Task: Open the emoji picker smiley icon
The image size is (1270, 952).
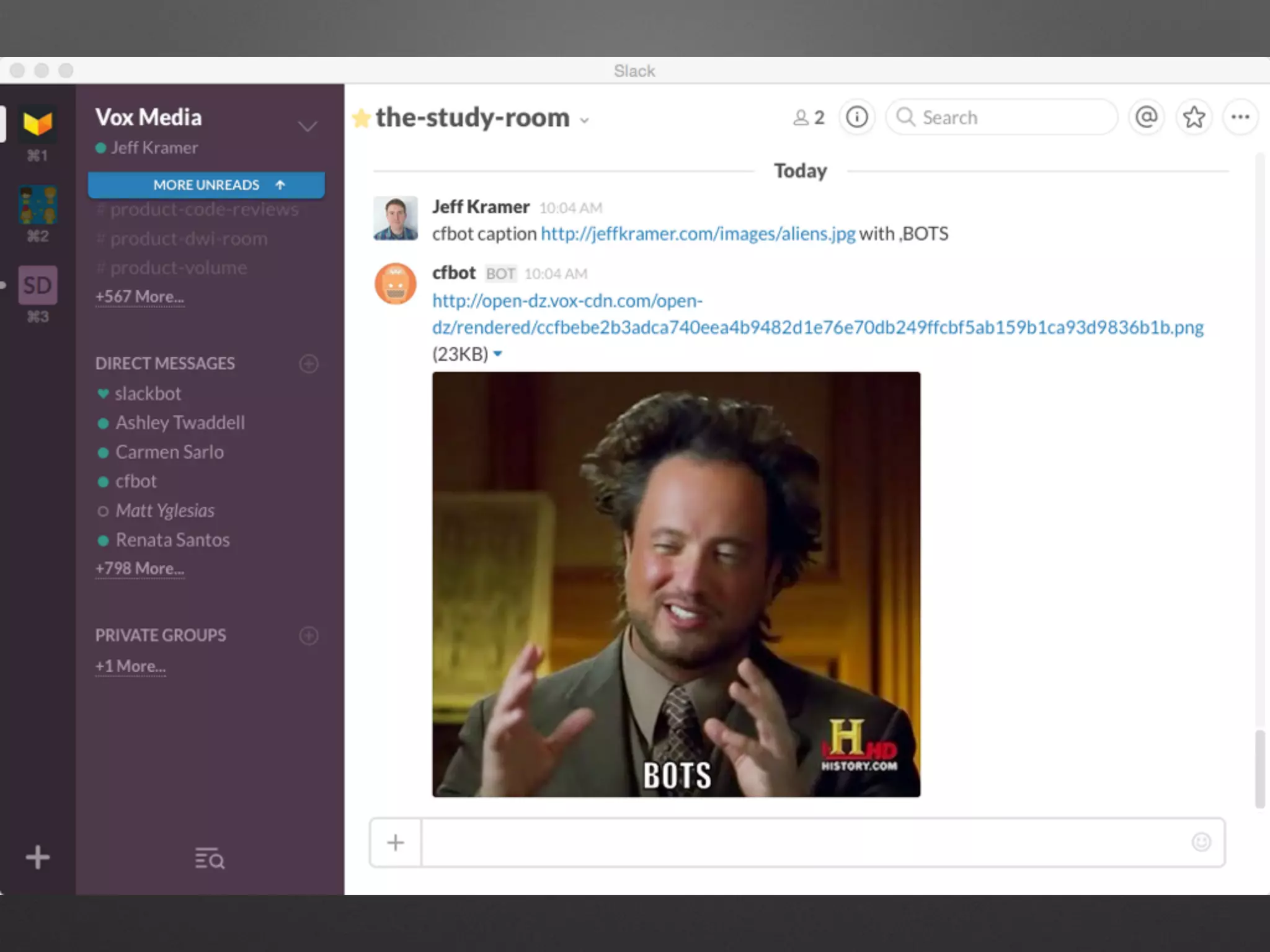Action: pos(1201,842)
